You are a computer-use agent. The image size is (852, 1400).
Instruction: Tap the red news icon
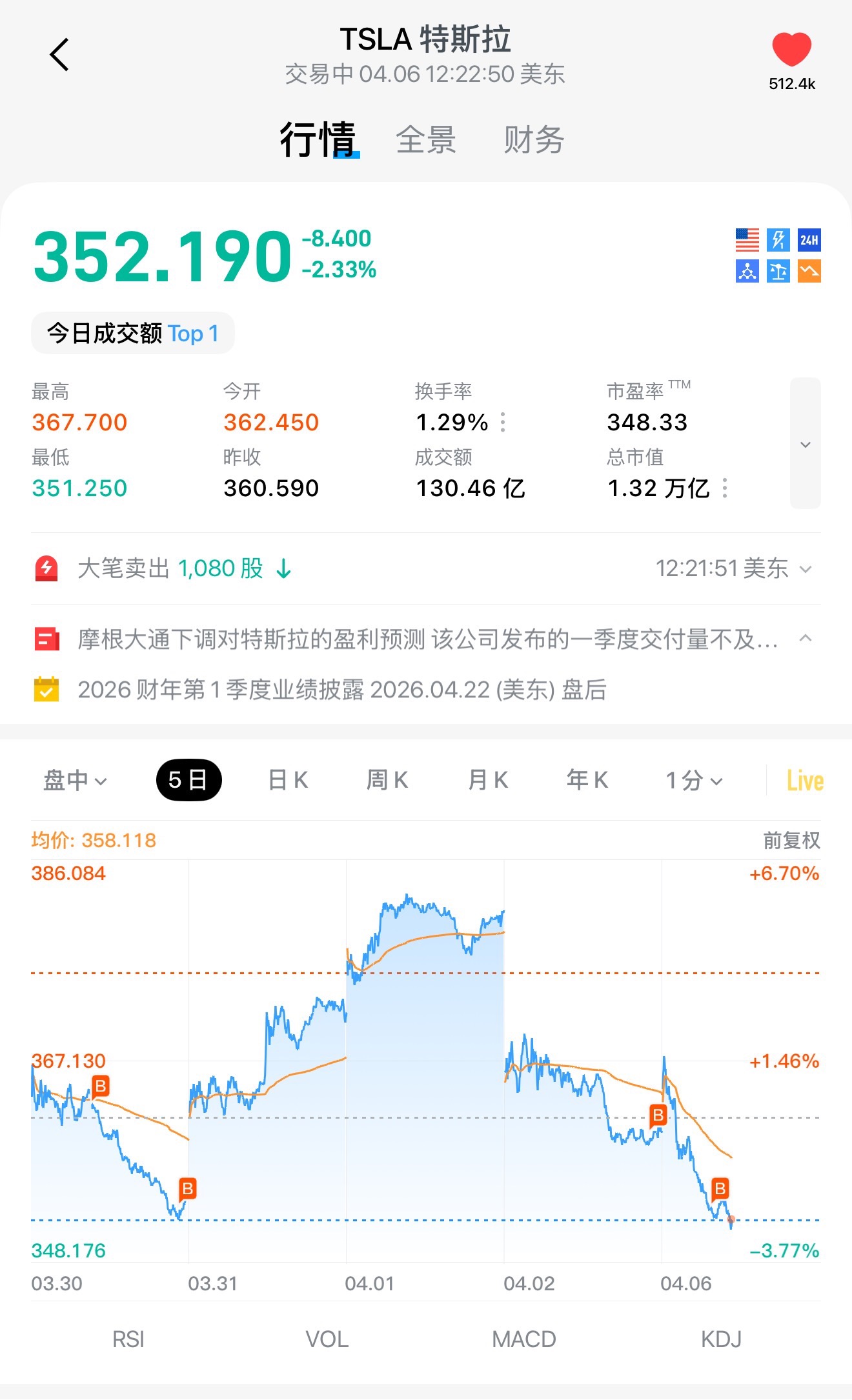46,639
